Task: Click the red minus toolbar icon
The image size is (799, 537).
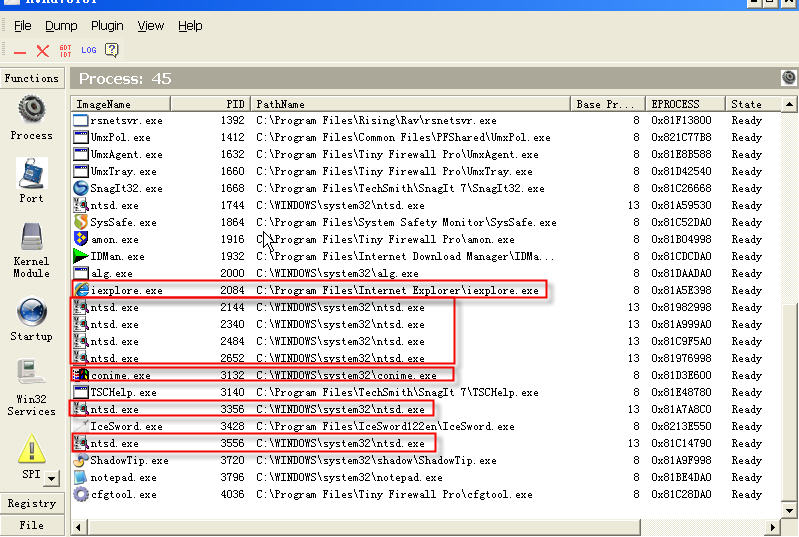Action: [20, 51]
